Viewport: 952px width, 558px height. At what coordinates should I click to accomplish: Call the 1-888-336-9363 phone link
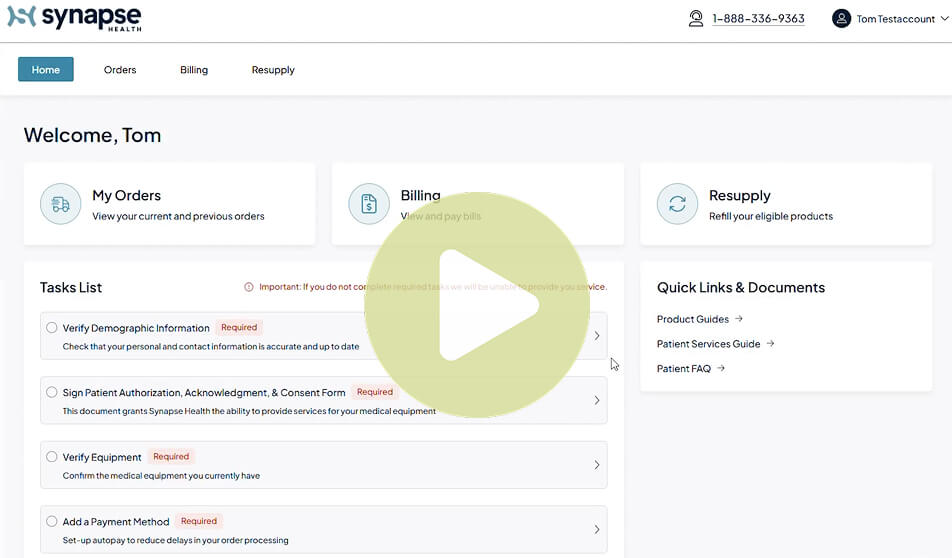(x=758, y=19)
